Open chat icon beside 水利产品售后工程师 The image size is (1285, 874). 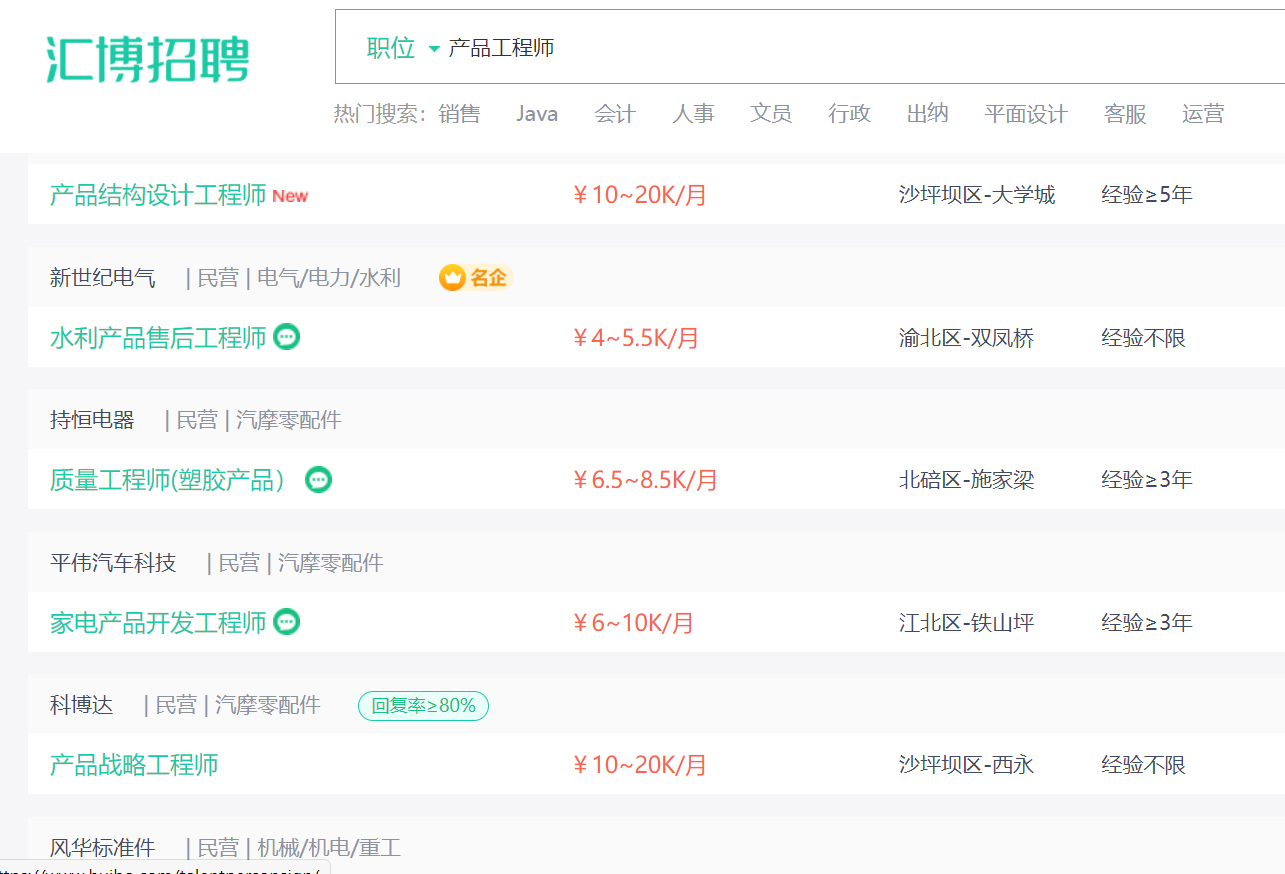[x=287, y=337]
